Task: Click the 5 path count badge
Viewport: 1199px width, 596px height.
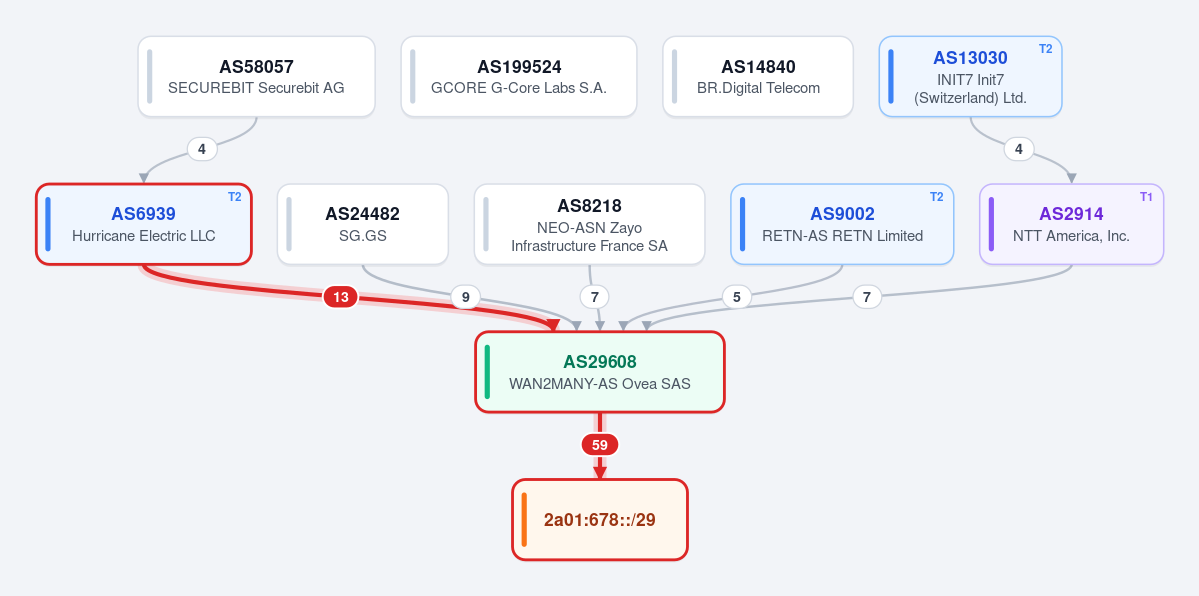Action: (736, 297)
